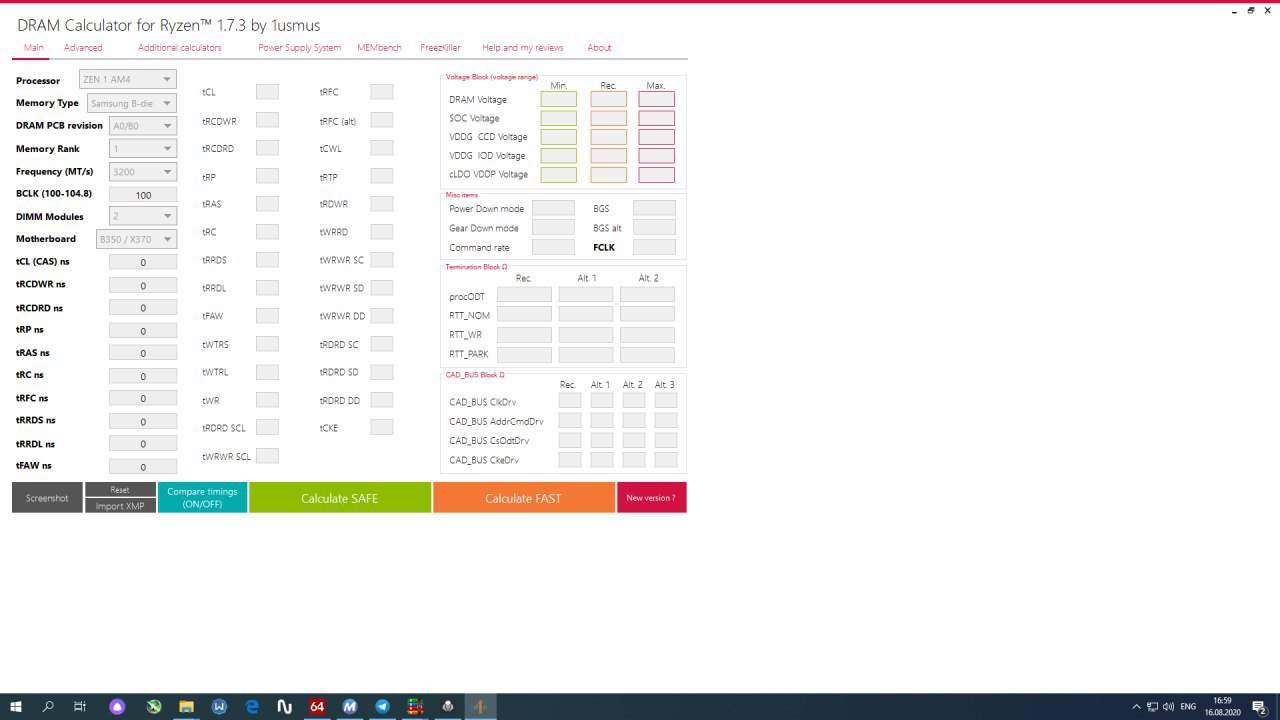Open File Explorer from the taskbar
The height and width of the screenshot is (720, 1280).
click(186, 706)
